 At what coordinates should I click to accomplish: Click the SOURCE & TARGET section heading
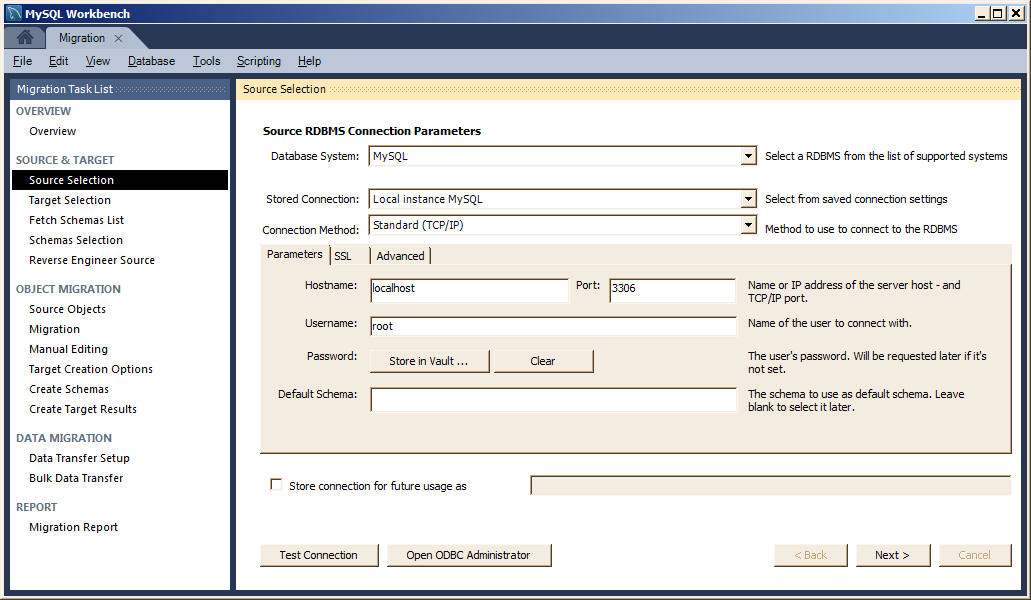(x=64, y=160)
